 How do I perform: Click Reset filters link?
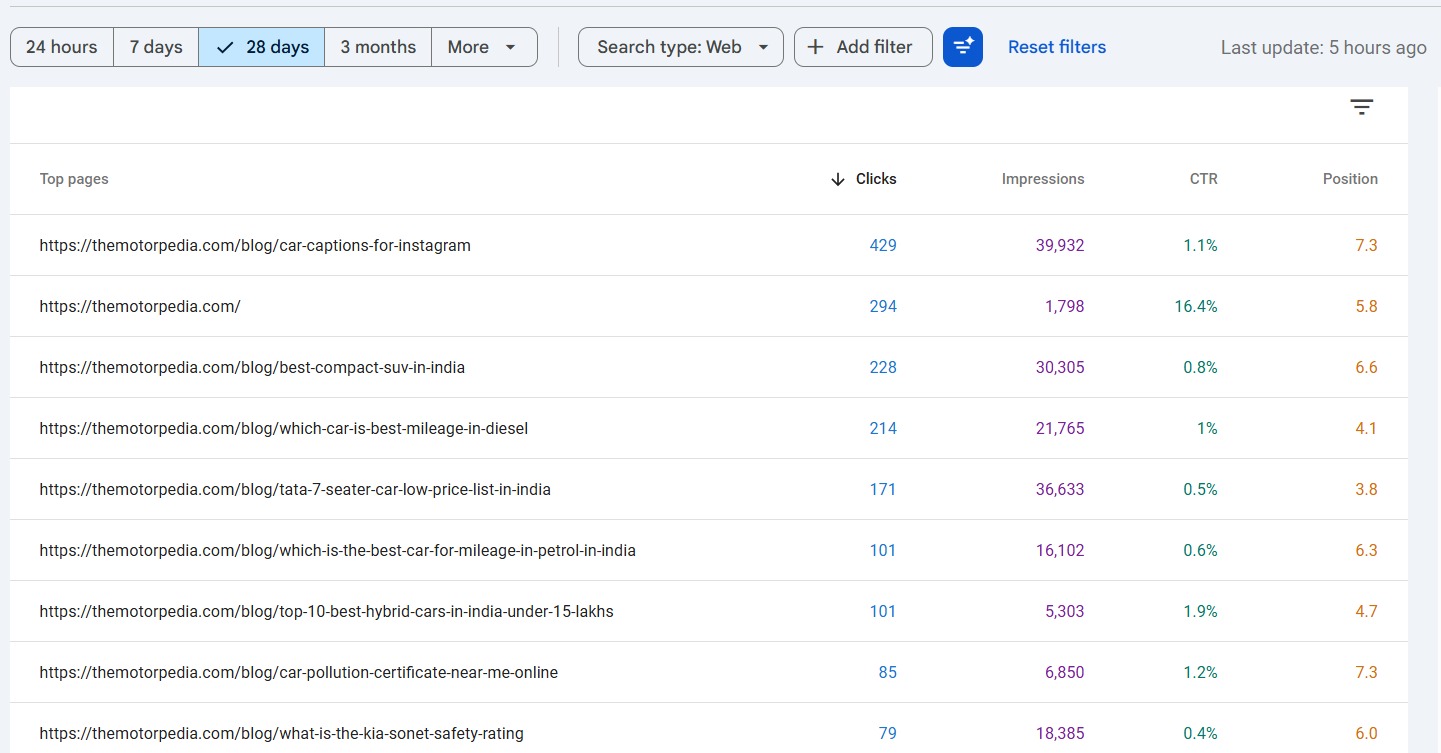[1057, 47]
